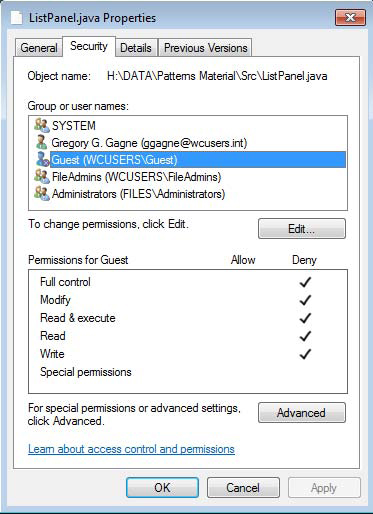The height and width of the screenshot is (514, 373).
Task: Click the Gregory G. Gagne user icon
Action: (41, 142)
